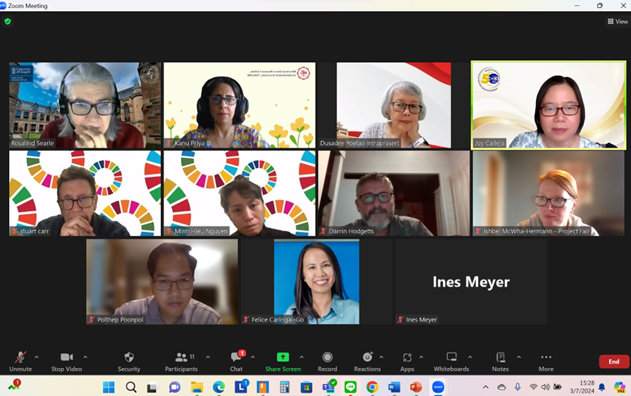Select the Ines Meyer name tile
The image size is (631, 396).
[x=471, y=282]
